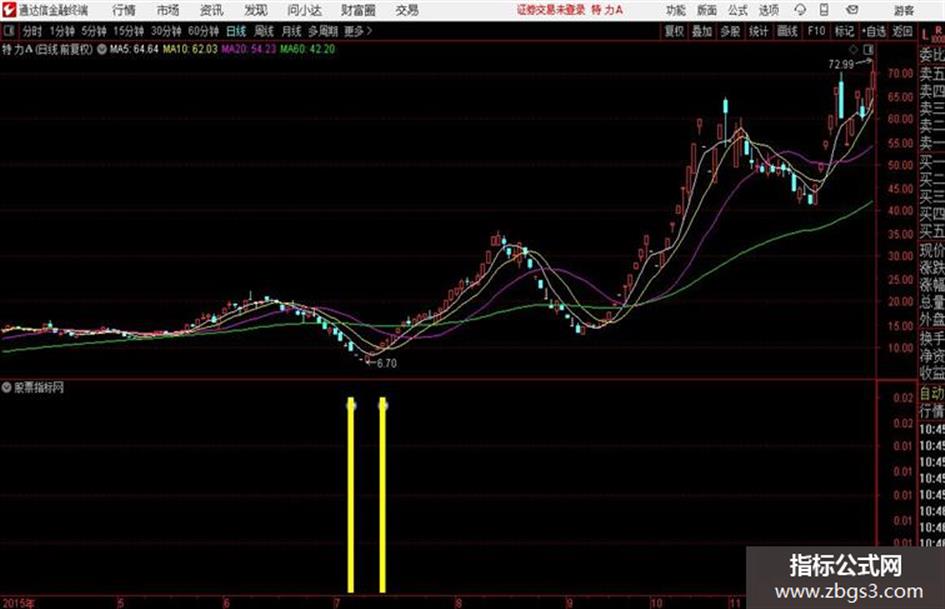Screen dimensions: 945x609
Task: Click the MA20: 54.23 indicator value
Action: pyautogui.click(x=248, y=49)
